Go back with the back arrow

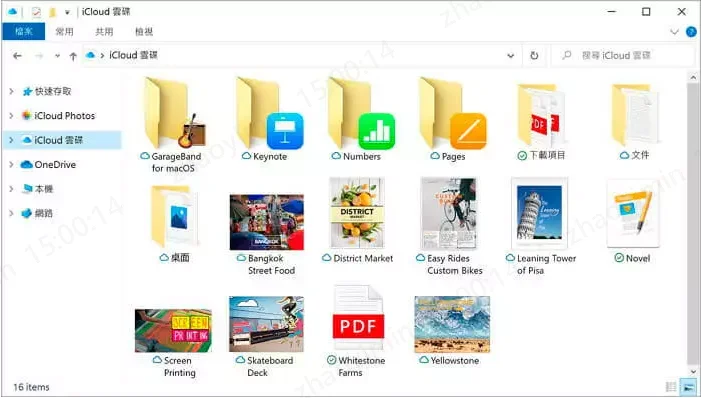pos(17,56)
